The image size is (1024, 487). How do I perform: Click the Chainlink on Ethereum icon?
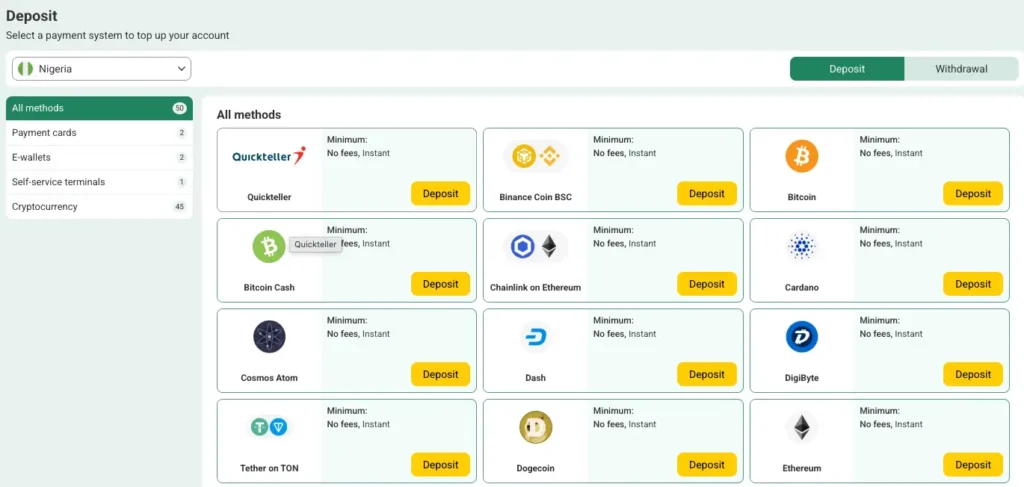tap(535, 247)
